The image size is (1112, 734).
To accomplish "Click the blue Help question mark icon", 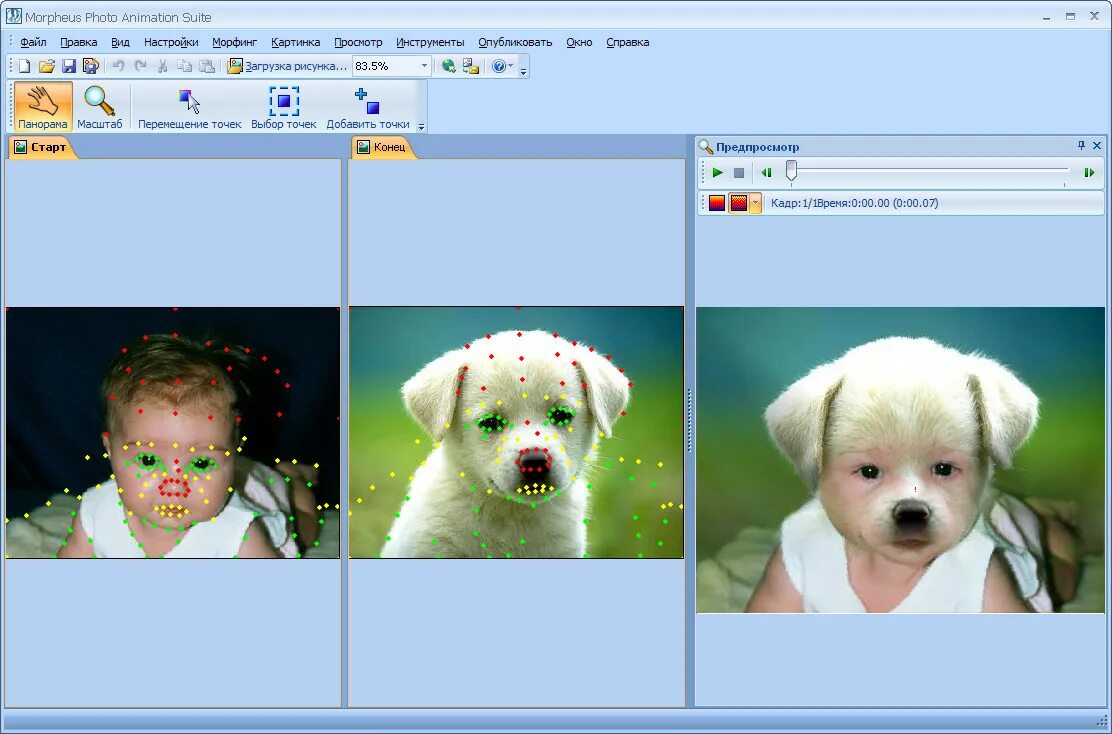I will [499, 66].
